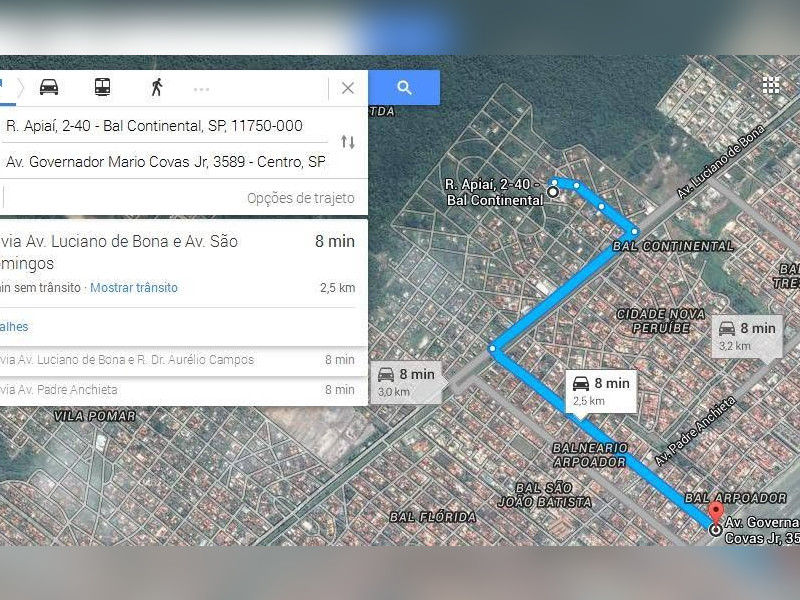Click the 8 min 3,2 km alternate route callout
Viewport: 800px width, 600px height.
point(747,336)
